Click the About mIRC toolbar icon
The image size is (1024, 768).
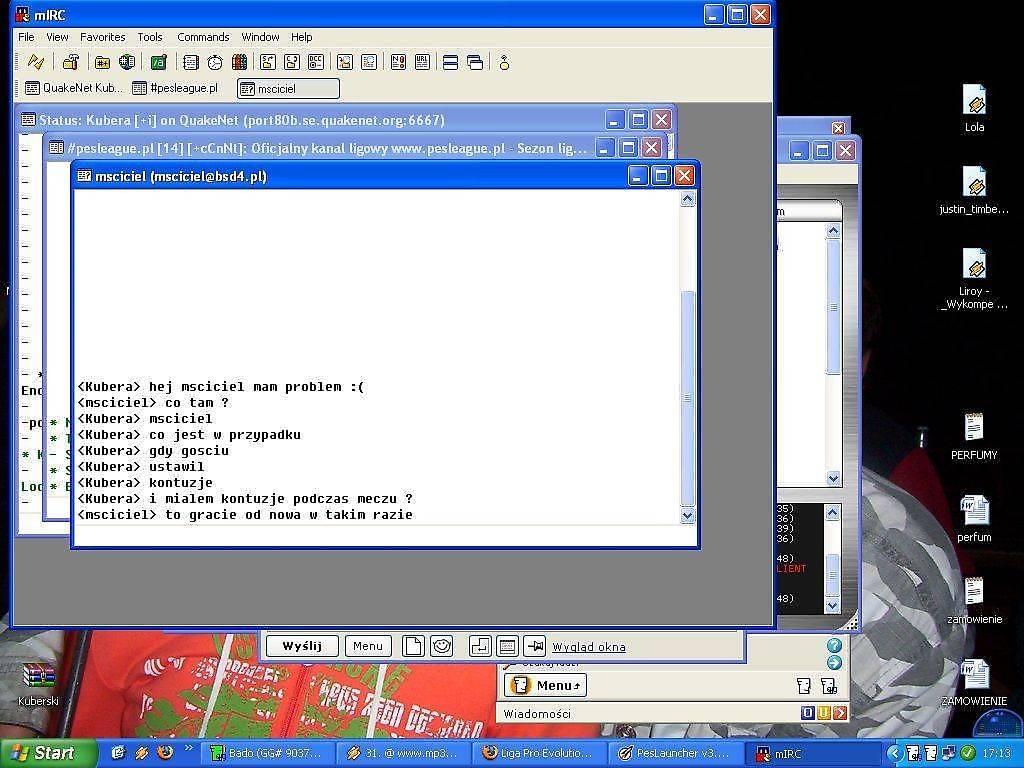pyautogui.click(x=504, y=62)
